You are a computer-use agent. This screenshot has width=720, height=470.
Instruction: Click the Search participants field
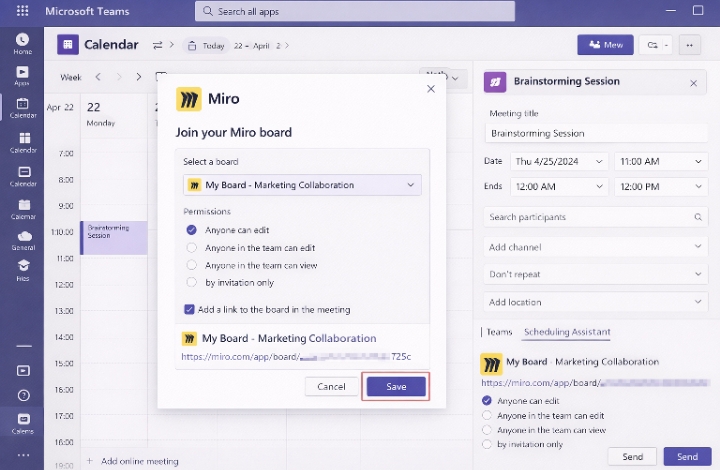(595, 217)
